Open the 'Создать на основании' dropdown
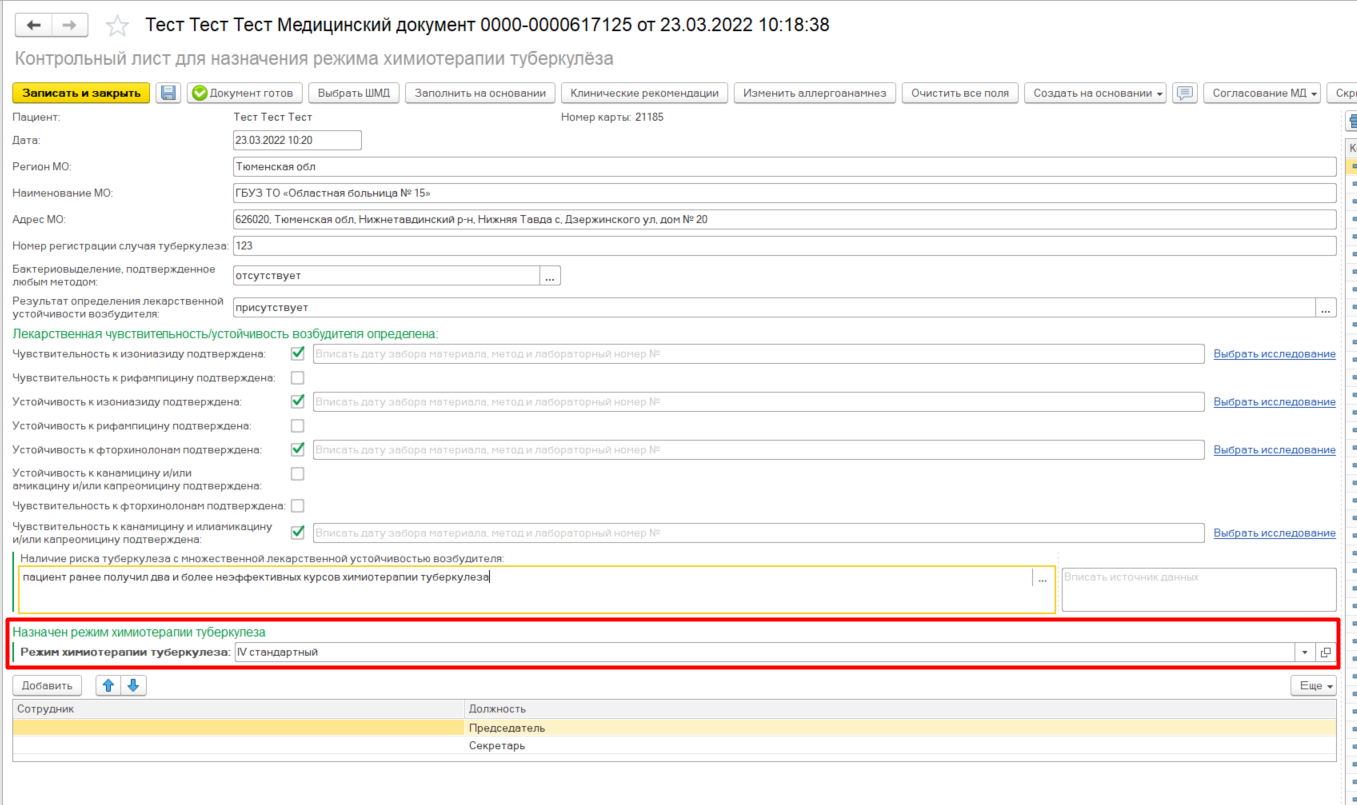 point(1098,93)
